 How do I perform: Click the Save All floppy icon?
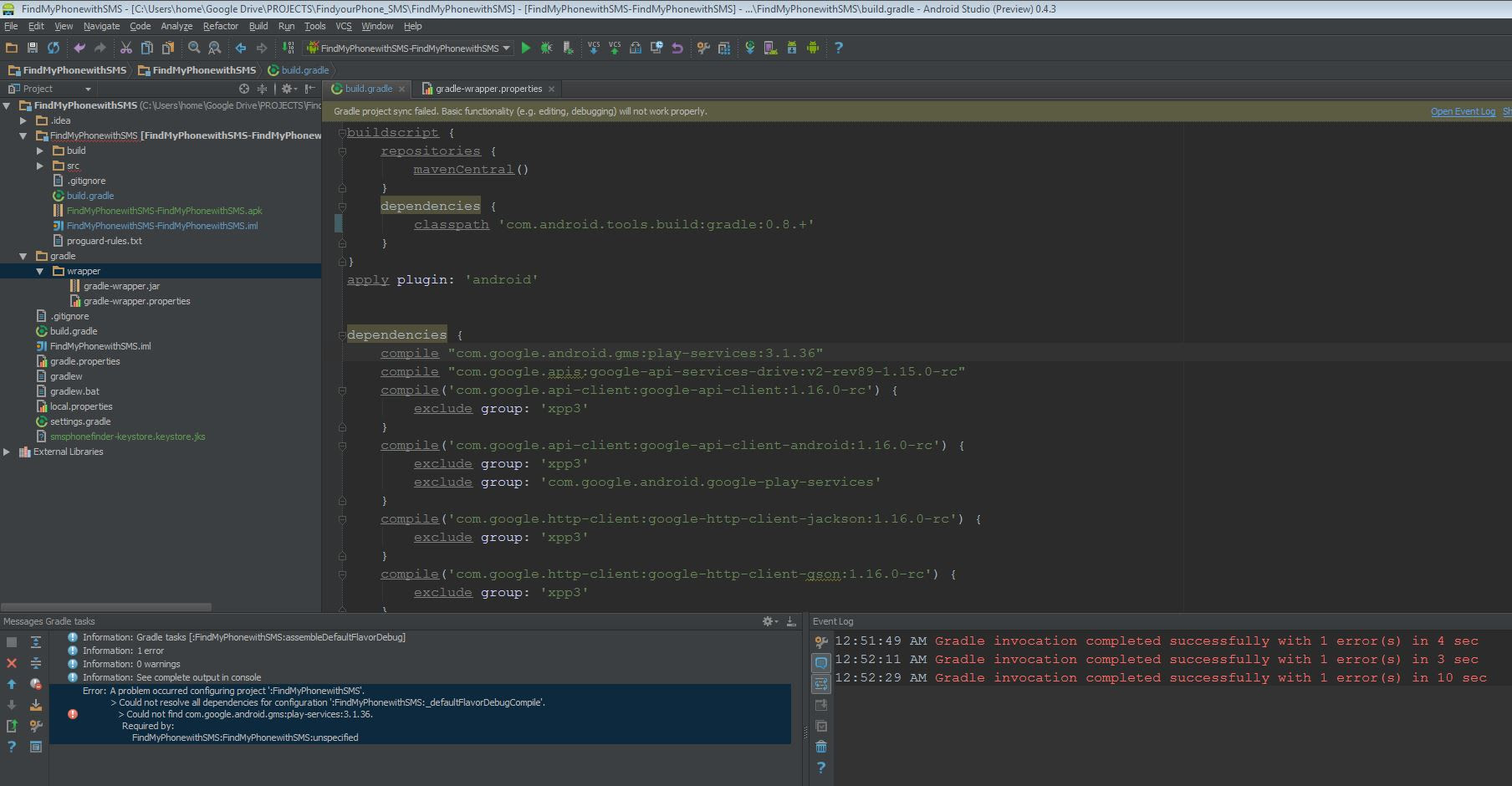point(33,48)
